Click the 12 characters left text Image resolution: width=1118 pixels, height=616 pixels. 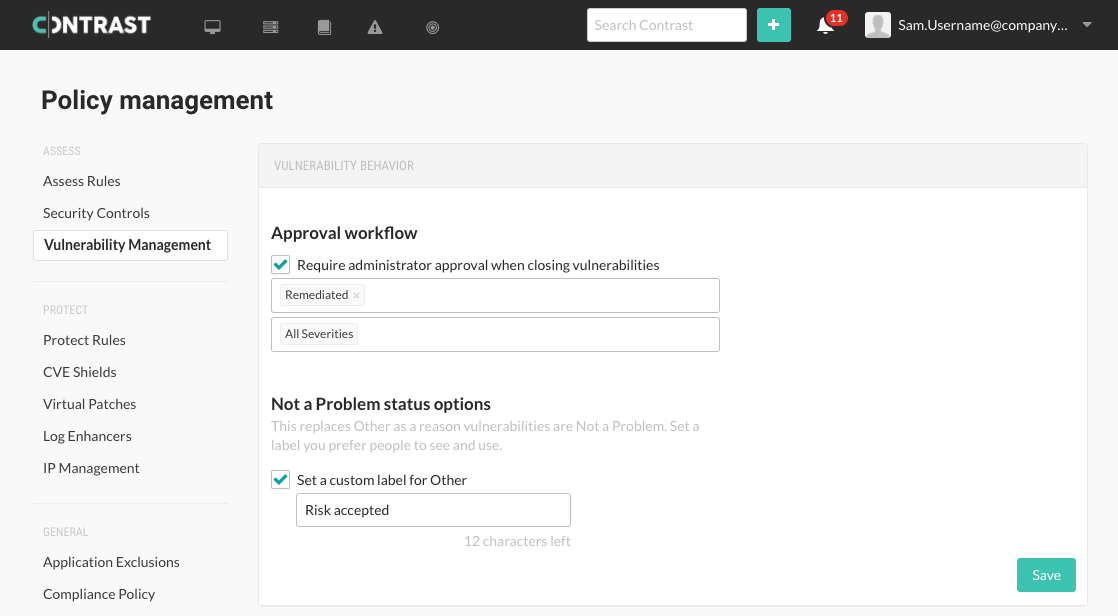517,541
